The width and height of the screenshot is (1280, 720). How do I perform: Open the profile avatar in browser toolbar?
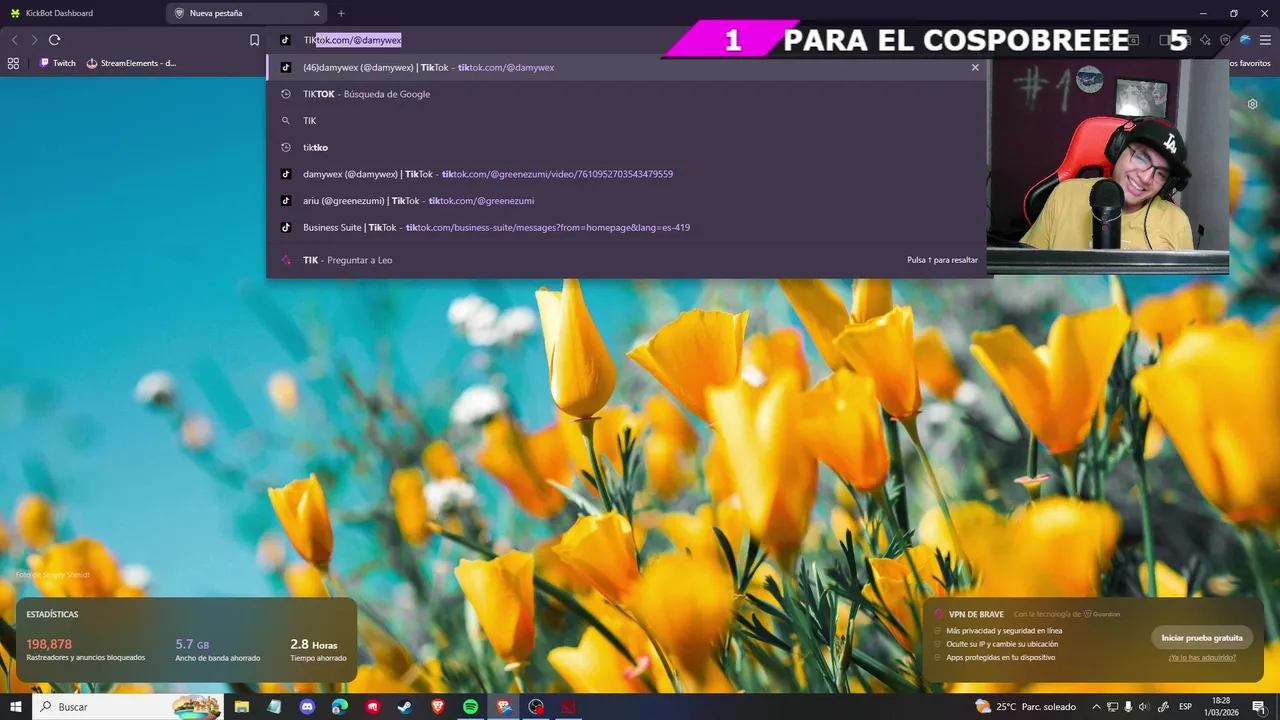[x=1245, y=40]
